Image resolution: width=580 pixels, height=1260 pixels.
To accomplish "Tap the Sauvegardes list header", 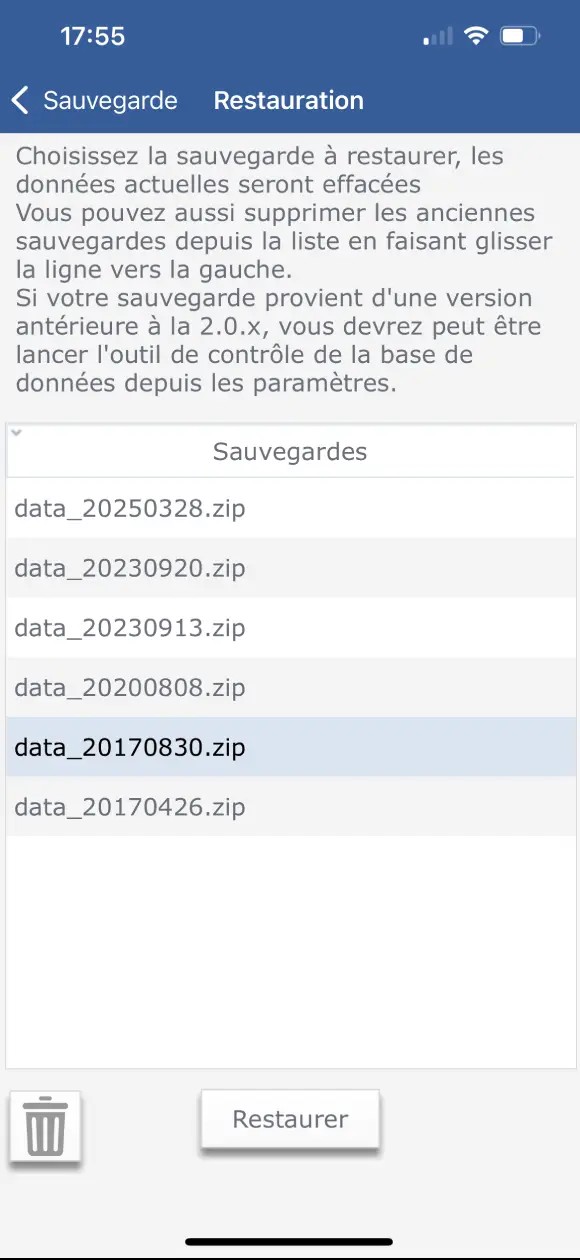I will click(290, 452).
